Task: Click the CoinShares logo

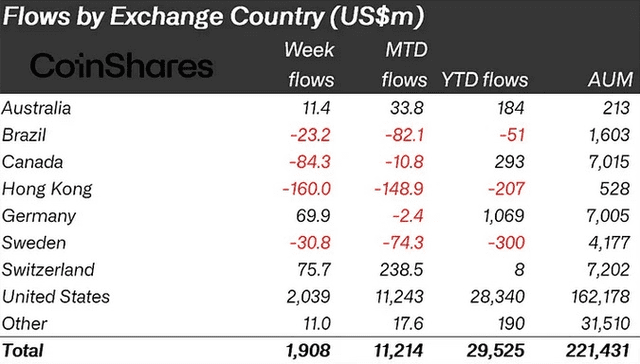Action: pyautogui.click(x=121, y=66)
